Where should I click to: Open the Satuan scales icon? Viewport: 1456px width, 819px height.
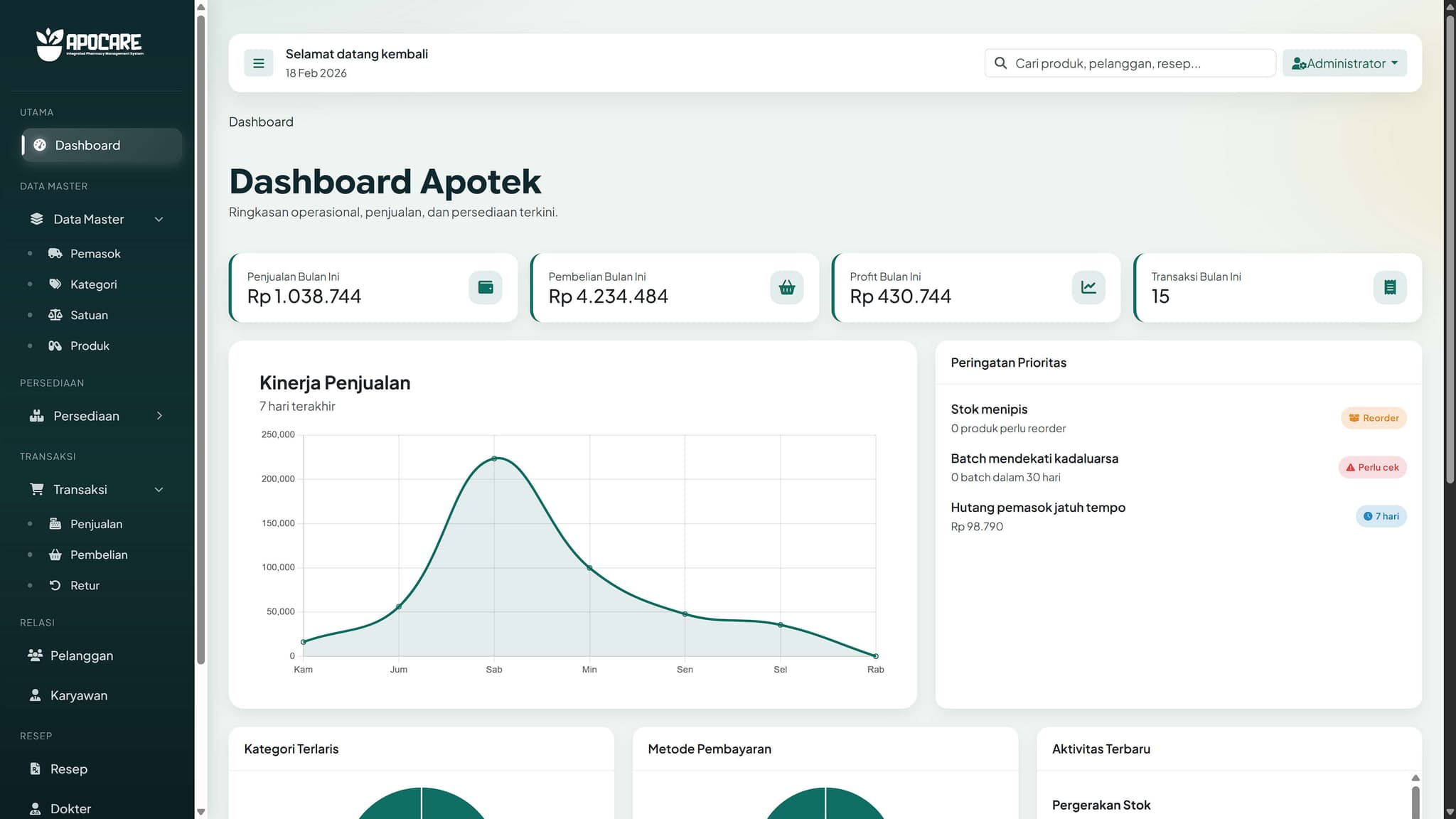click(55, 315)
